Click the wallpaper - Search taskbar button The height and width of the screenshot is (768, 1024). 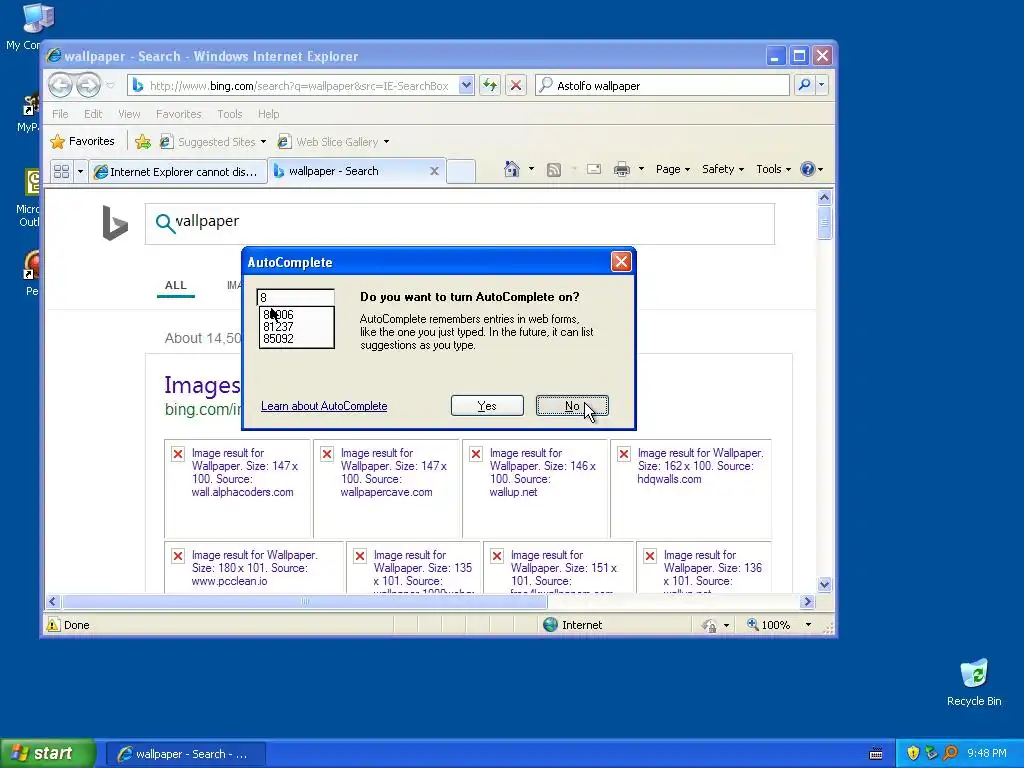(185, 754)
